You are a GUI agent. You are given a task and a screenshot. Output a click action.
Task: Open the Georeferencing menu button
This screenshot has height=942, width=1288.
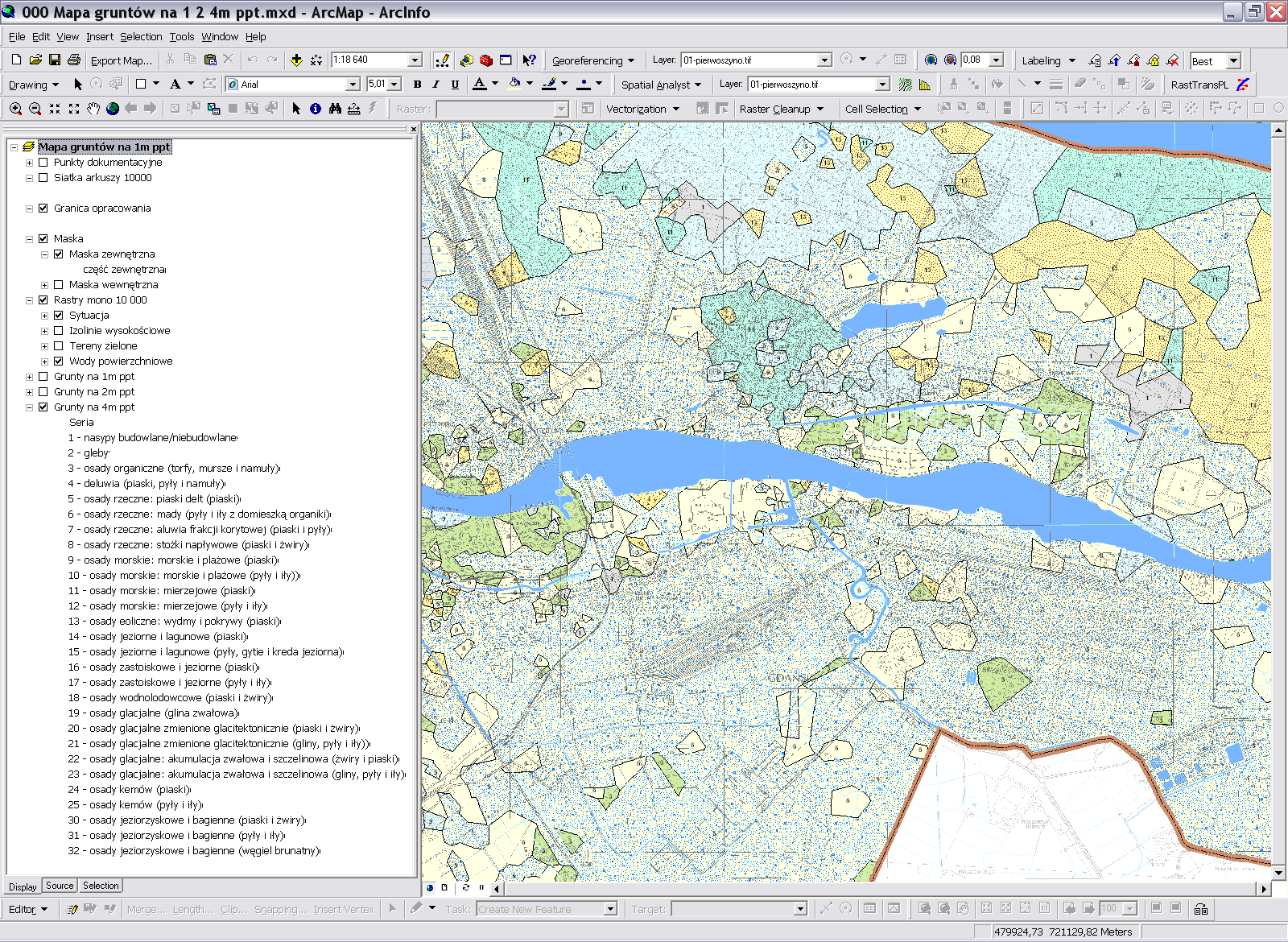click(592, 60)
